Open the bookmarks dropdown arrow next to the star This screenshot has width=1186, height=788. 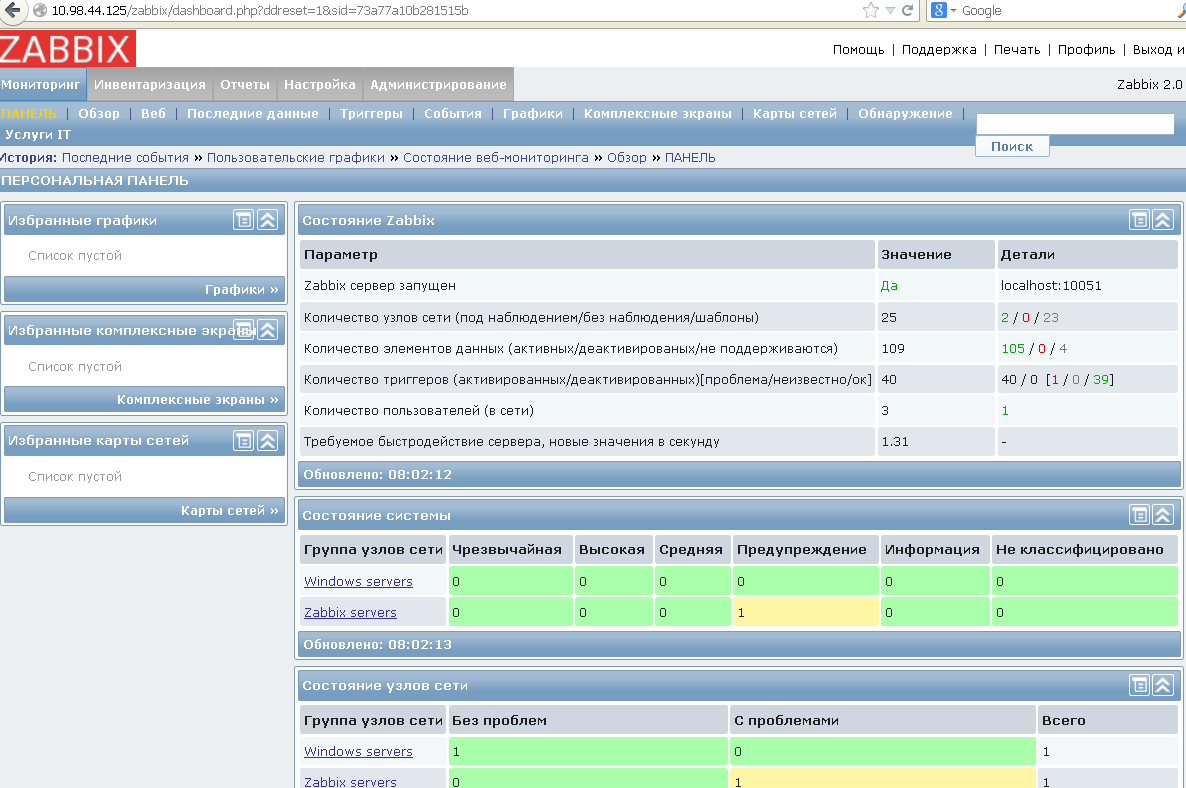tap(888, 10)
